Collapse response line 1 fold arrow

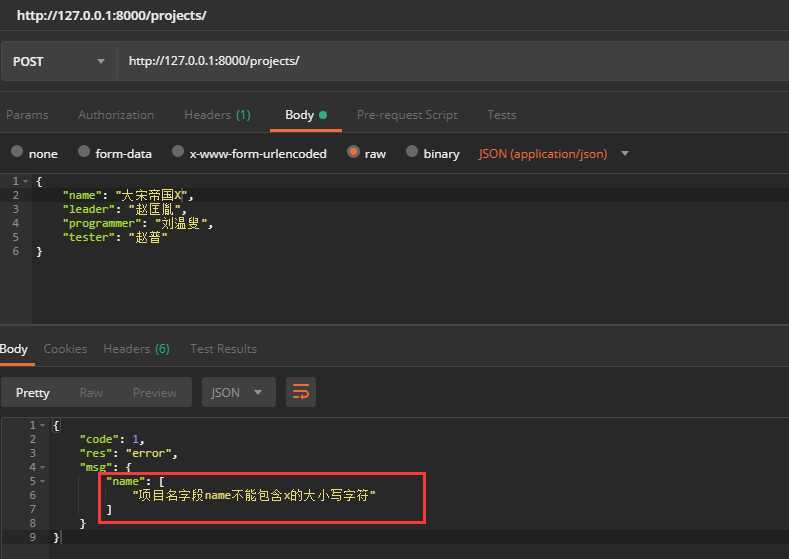coord(43,426)
